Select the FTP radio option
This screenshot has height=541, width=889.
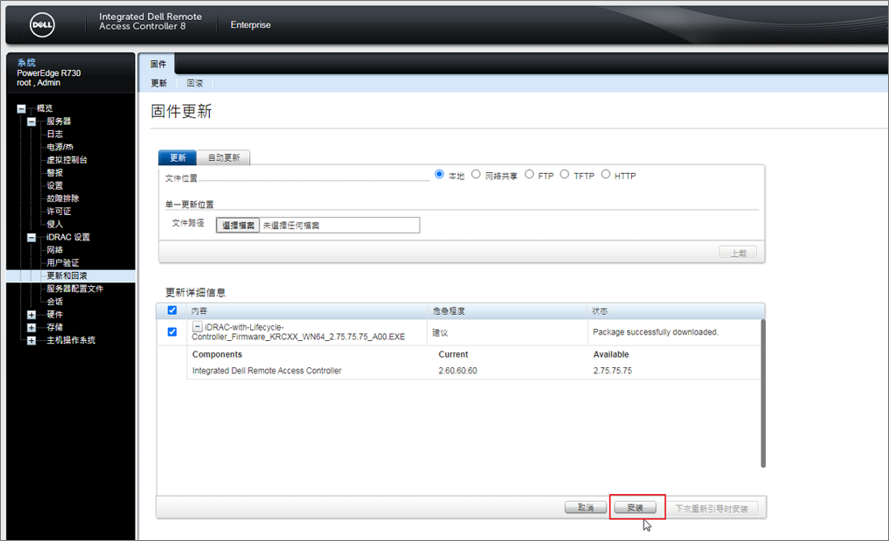click(529, 175)
